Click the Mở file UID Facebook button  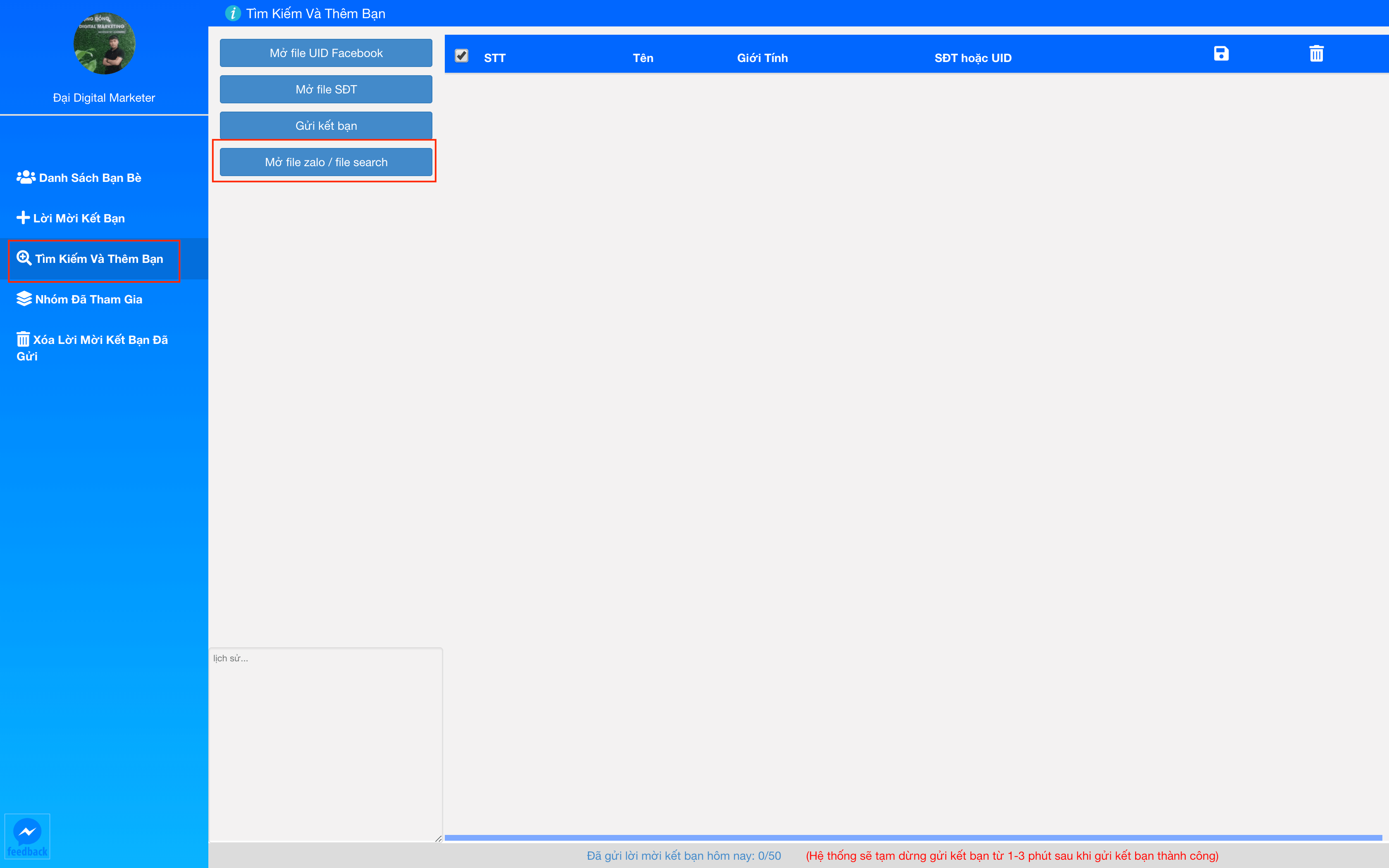326,53
